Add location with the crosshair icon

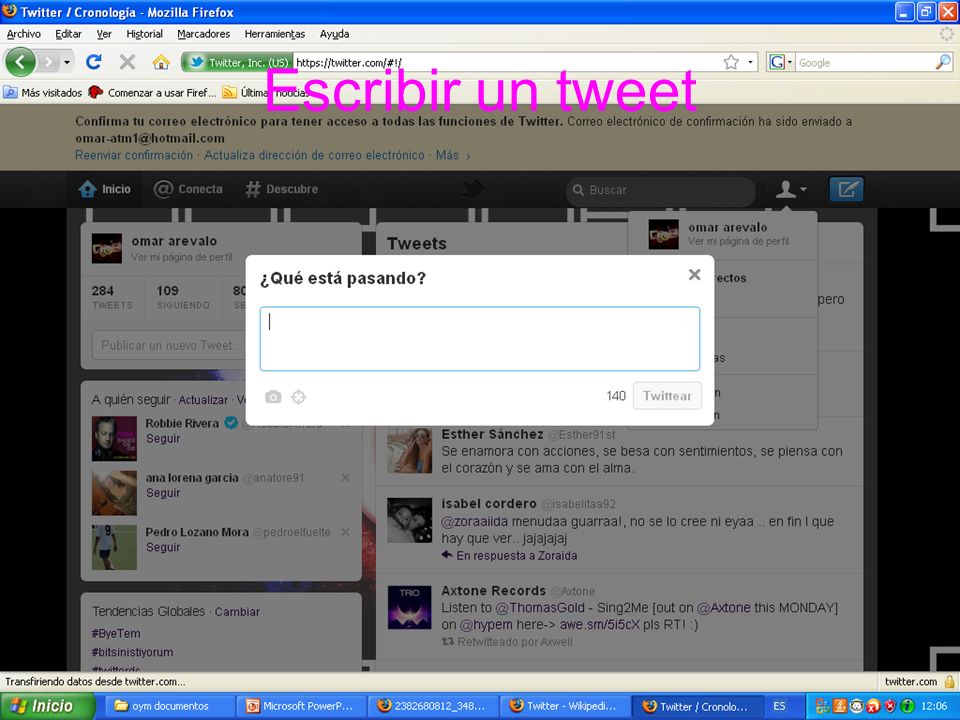(299, 397)
